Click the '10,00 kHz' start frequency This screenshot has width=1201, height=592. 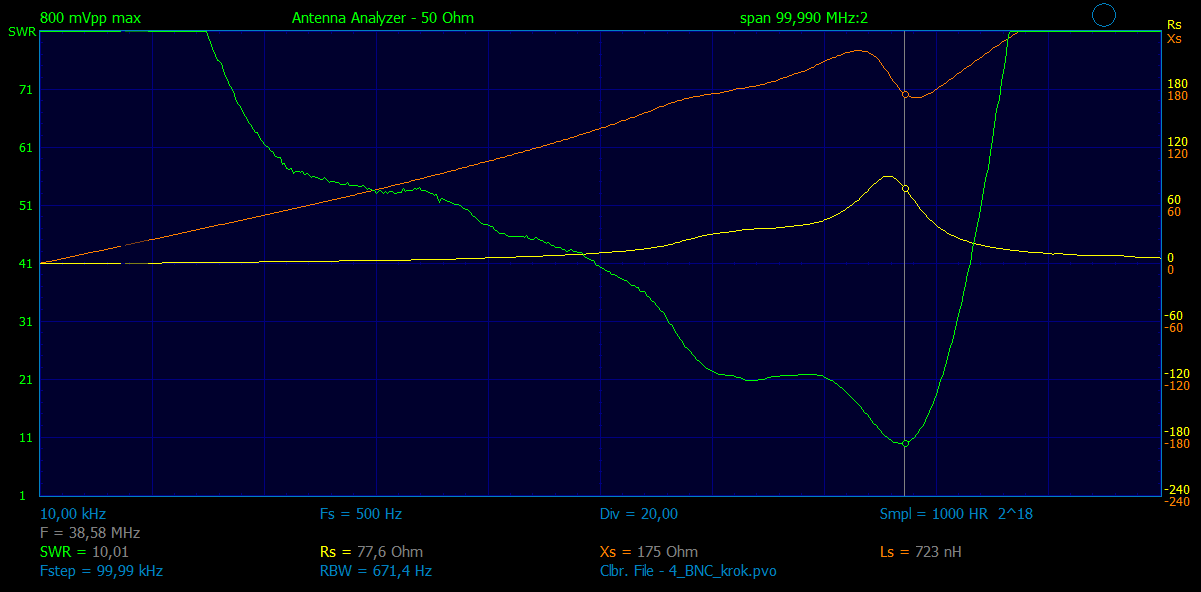(73, 514)
